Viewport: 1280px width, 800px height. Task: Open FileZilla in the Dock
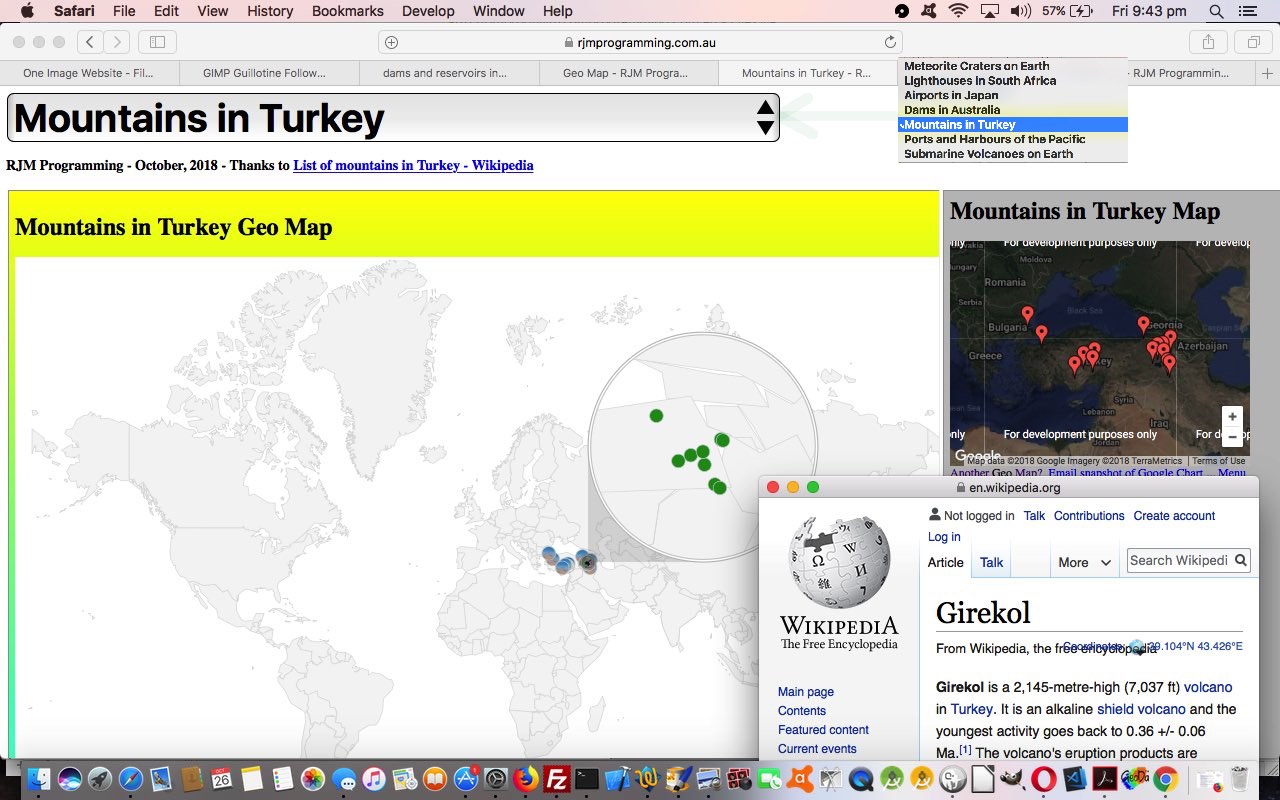[557, 779]
